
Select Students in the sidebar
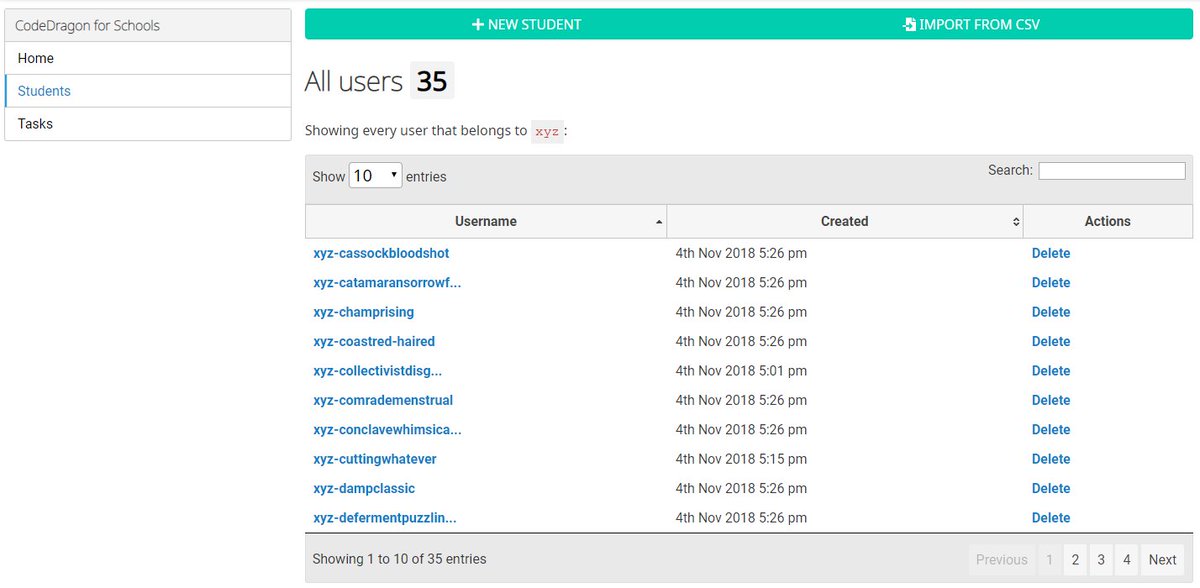tap(148, 91)
